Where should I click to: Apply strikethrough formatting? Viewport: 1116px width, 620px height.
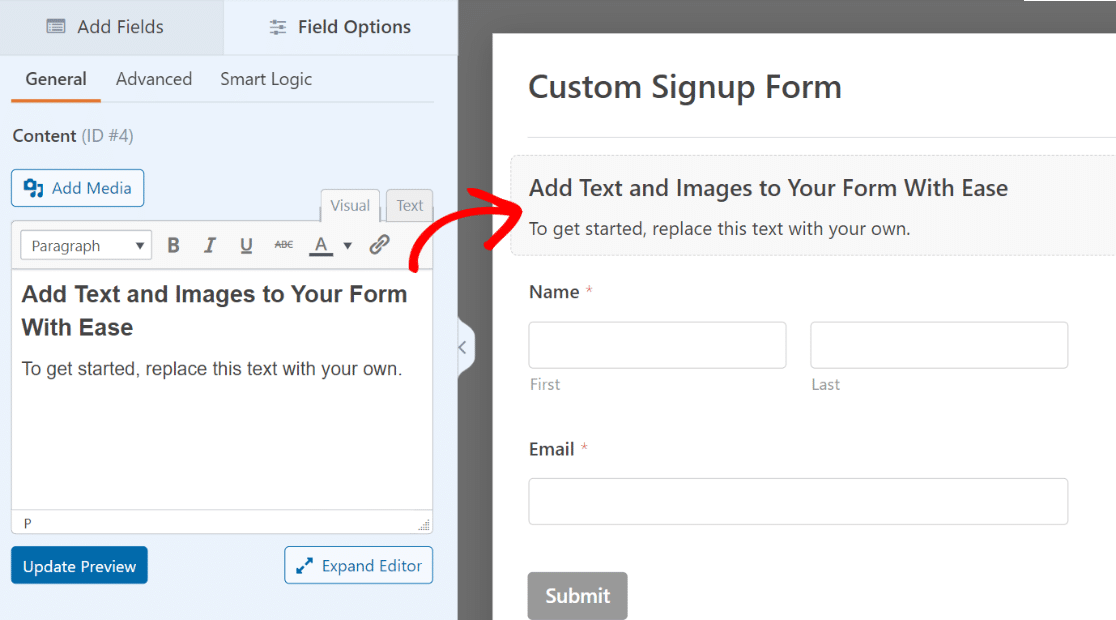(x=284, y=245)
